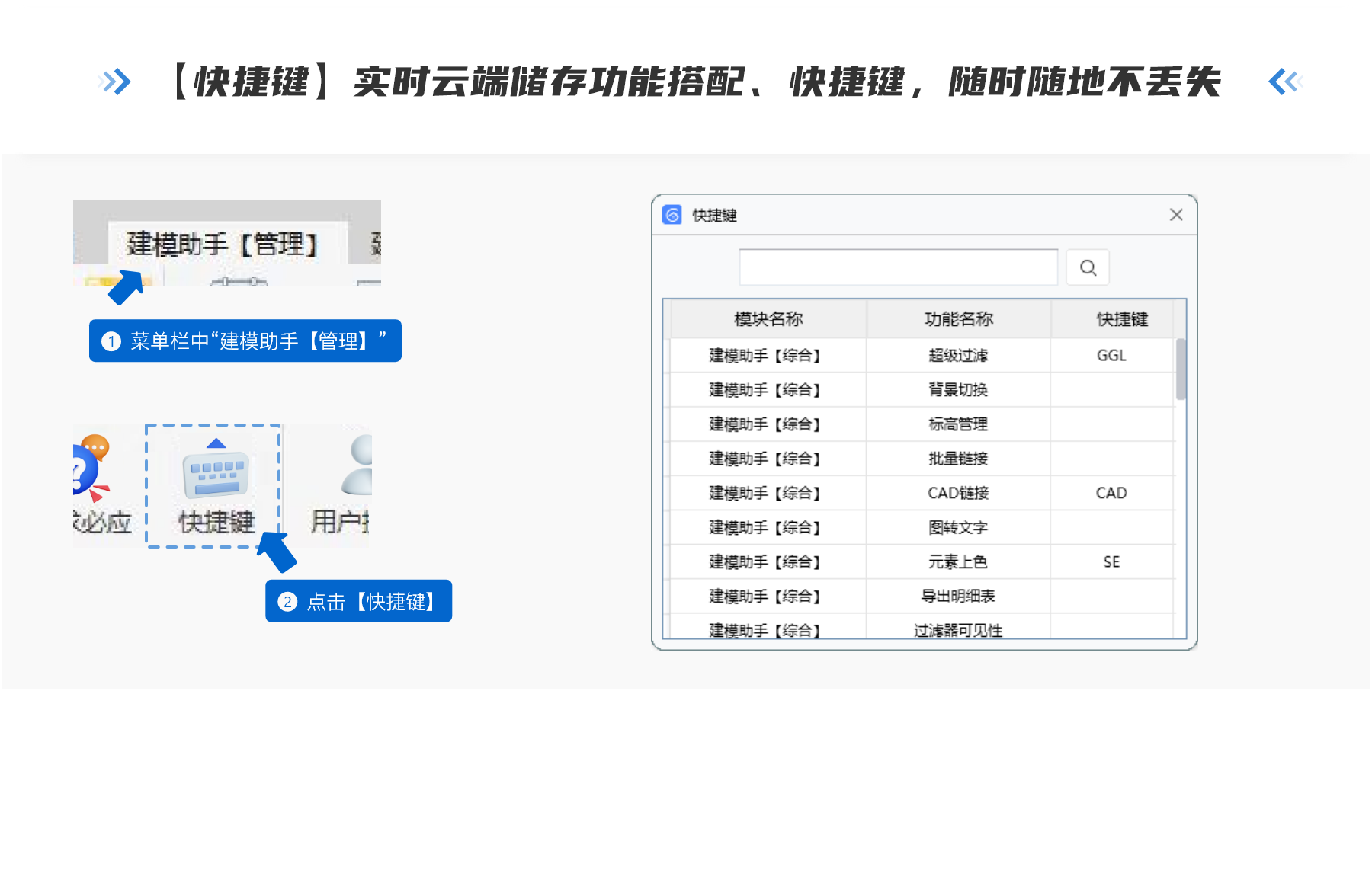The height and width of the screenshot is (870, 1372).
Task: Select the CAD链接 function row
Action: (958, 493)
